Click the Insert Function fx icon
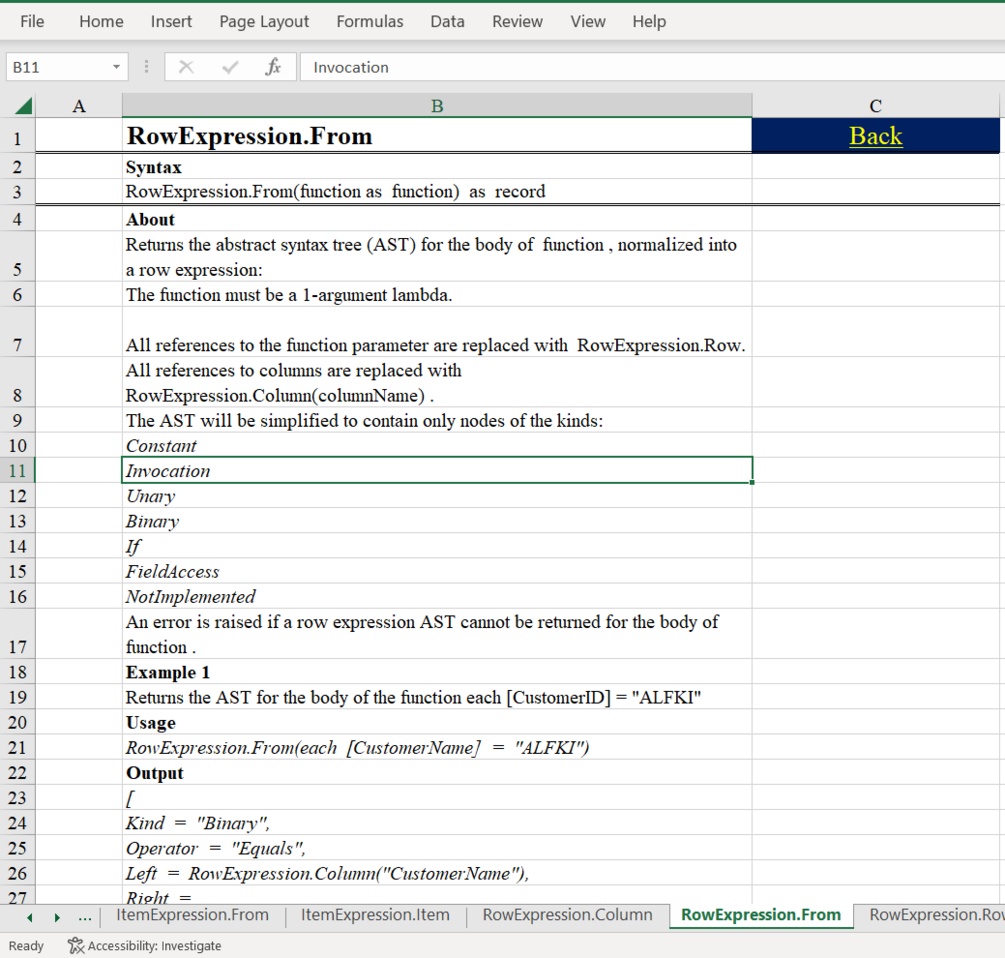 (273, 67)
